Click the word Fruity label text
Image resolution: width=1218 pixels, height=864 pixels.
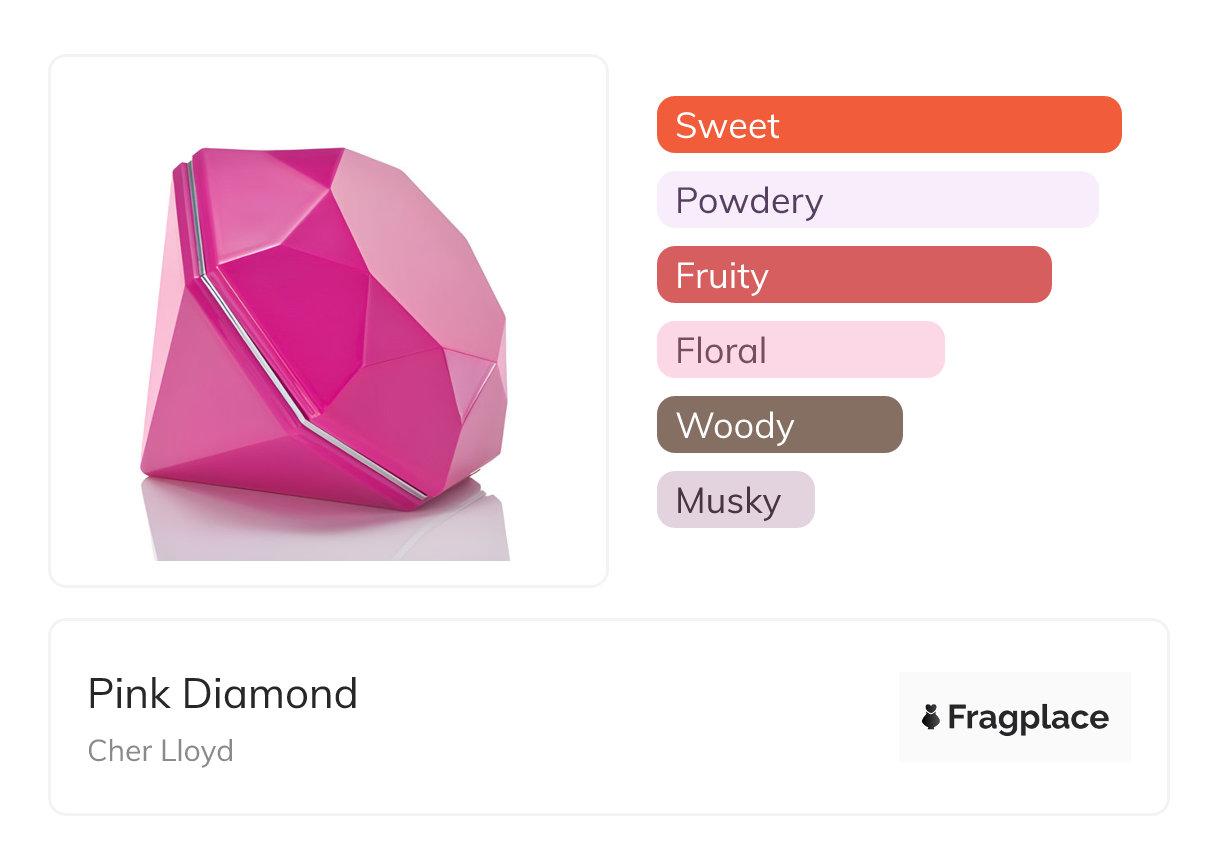coord(722,275)
